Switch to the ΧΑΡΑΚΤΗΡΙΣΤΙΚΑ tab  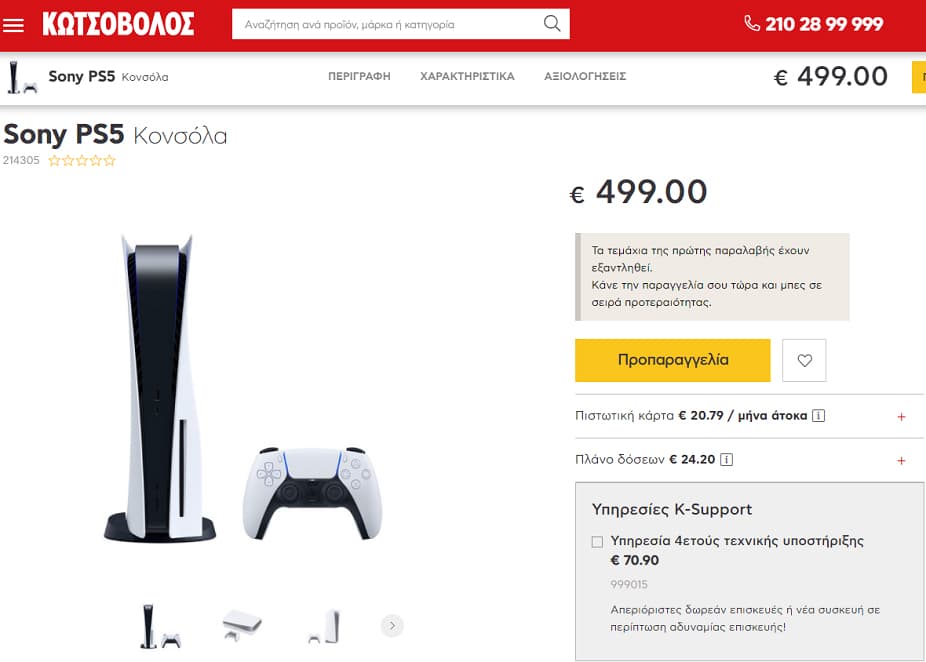467,76
